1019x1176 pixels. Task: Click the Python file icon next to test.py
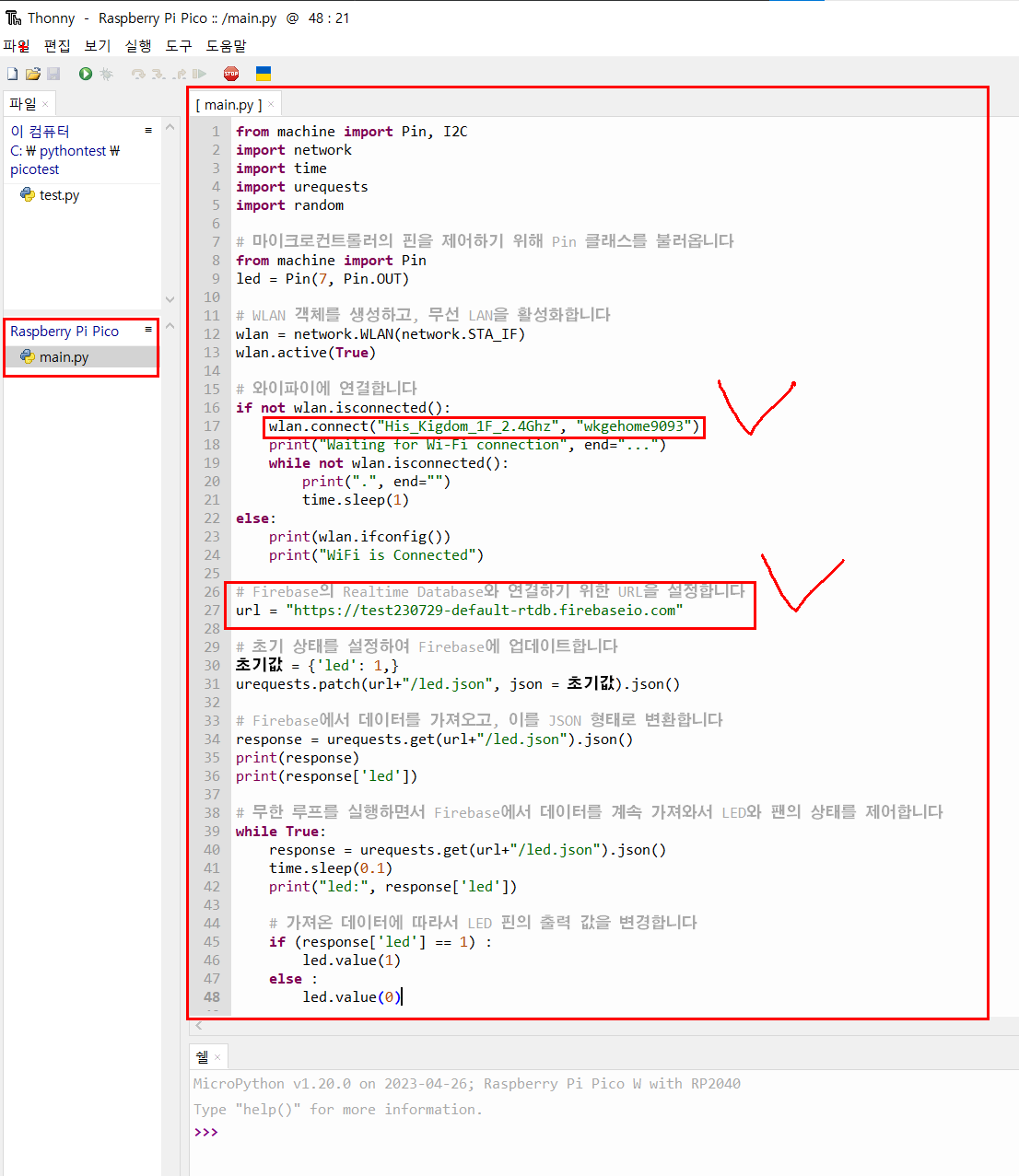tap(27, 195)
